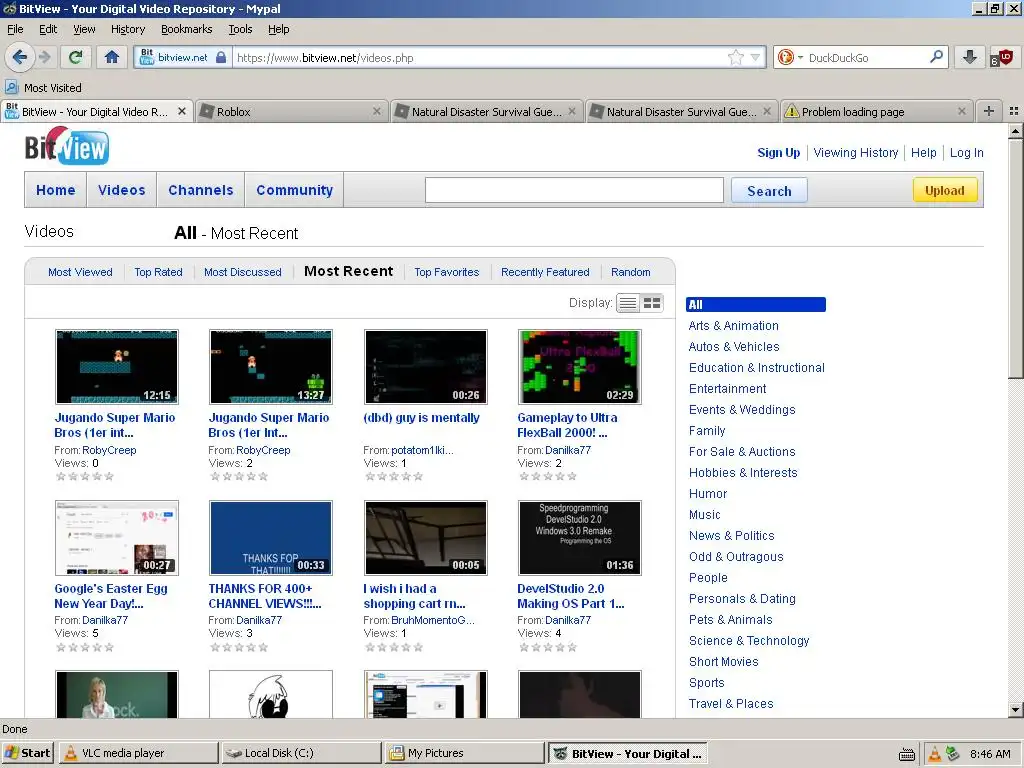Sort videos by Most Viewed
The image size is (1024, 768).
[x=80, y=272]
